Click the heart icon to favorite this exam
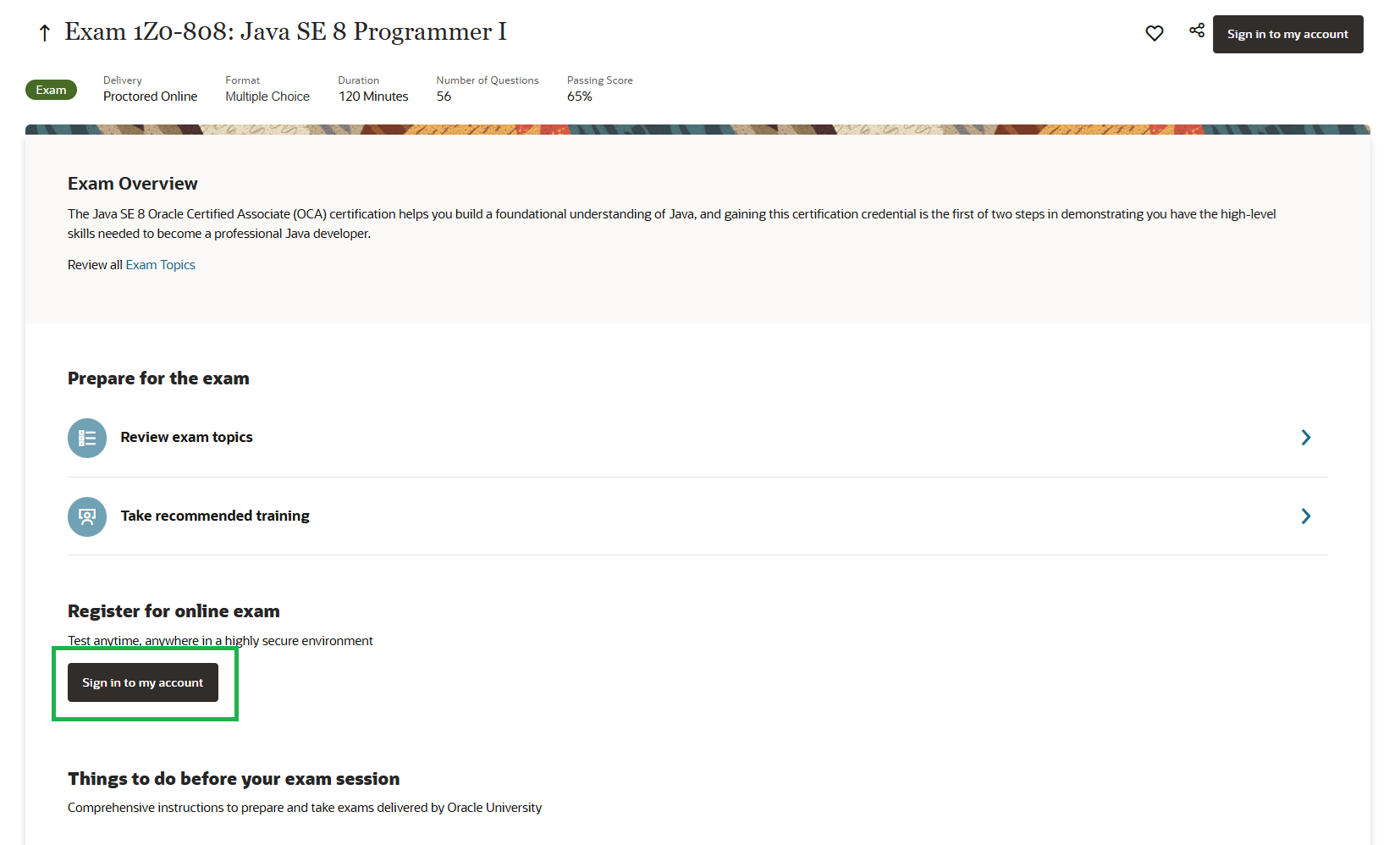1400x845 pixels. point(1155,33)
